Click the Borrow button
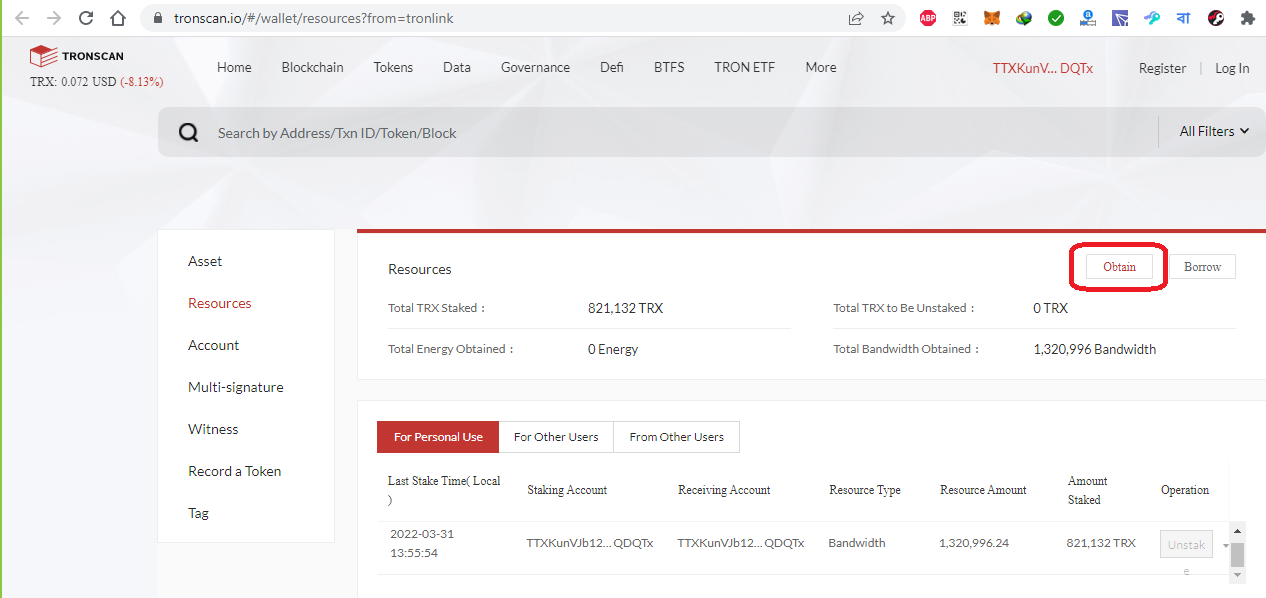Image resolution: width=1266 pixels, height=598 pixels. pyautogui.click(x=1202, y=267)
